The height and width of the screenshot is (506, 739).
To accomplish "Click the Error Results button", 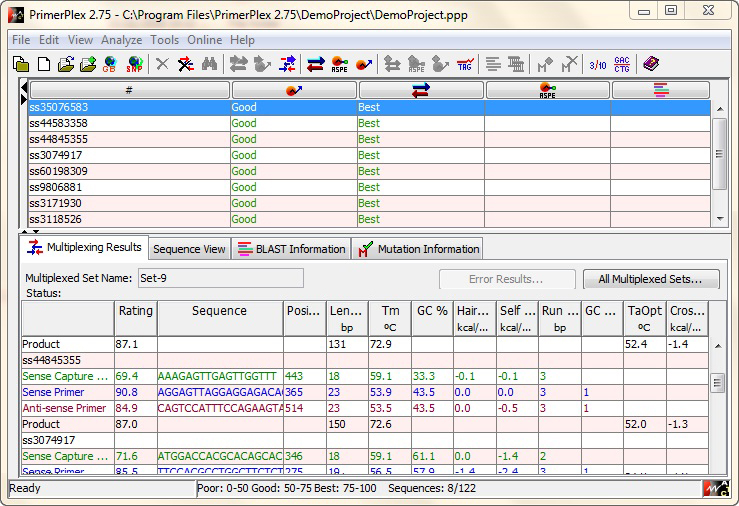I will tap(507, 279).
